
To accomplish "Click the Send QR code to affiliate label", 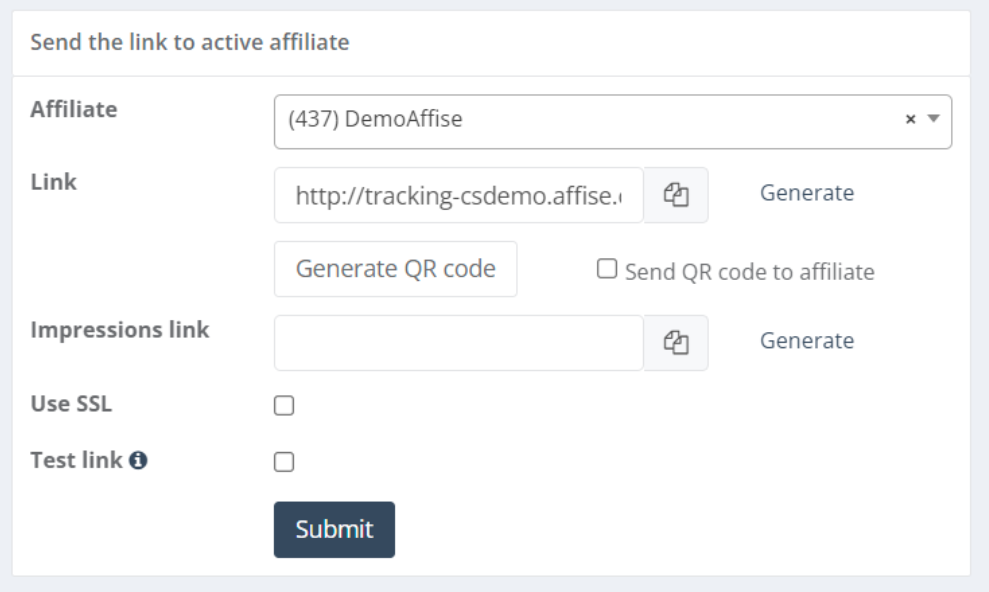I will point(749,272).
